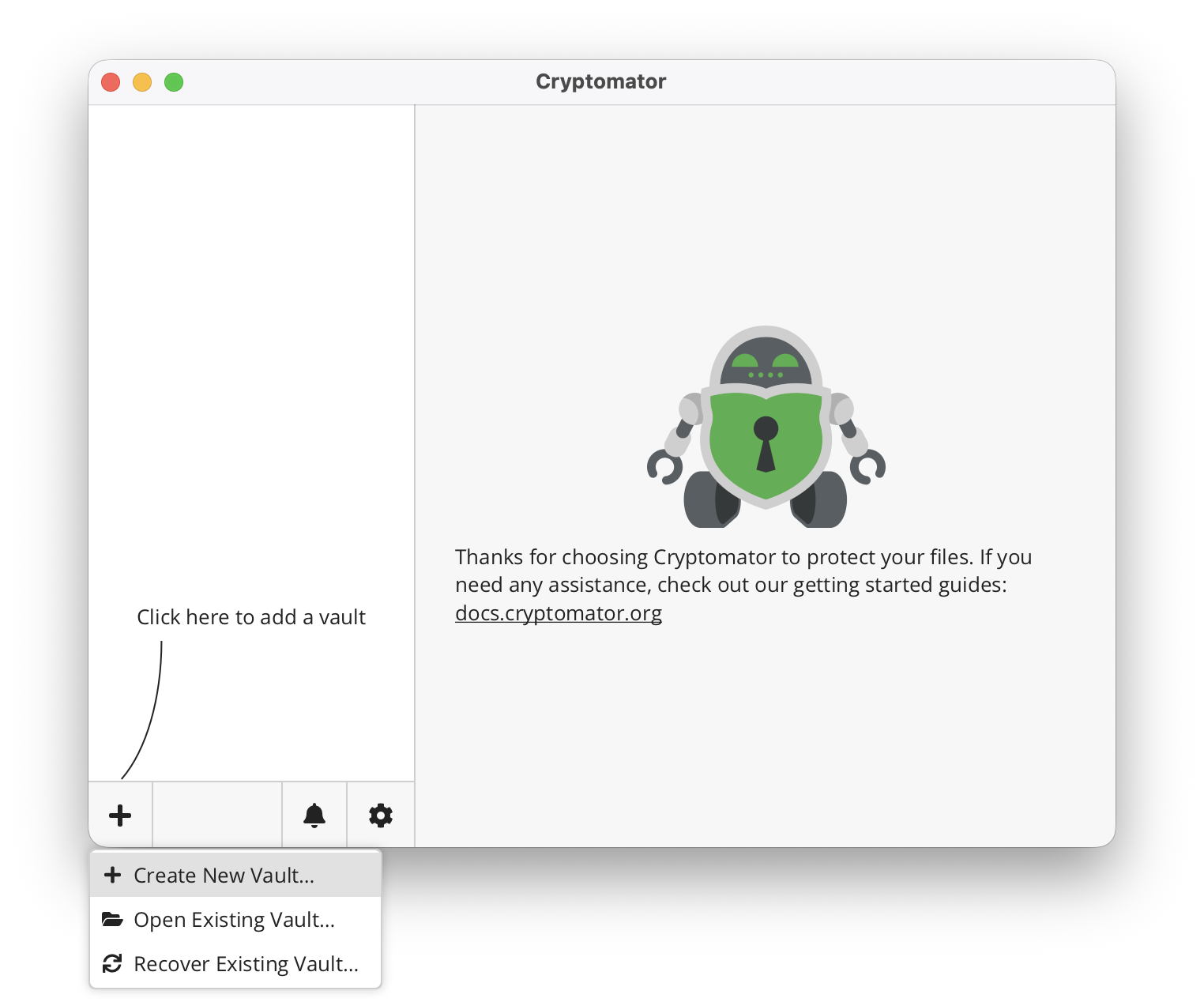Open the docs.cryptomator.org link
This screenshot has width=1204, height=1002.
coord(559,613)
